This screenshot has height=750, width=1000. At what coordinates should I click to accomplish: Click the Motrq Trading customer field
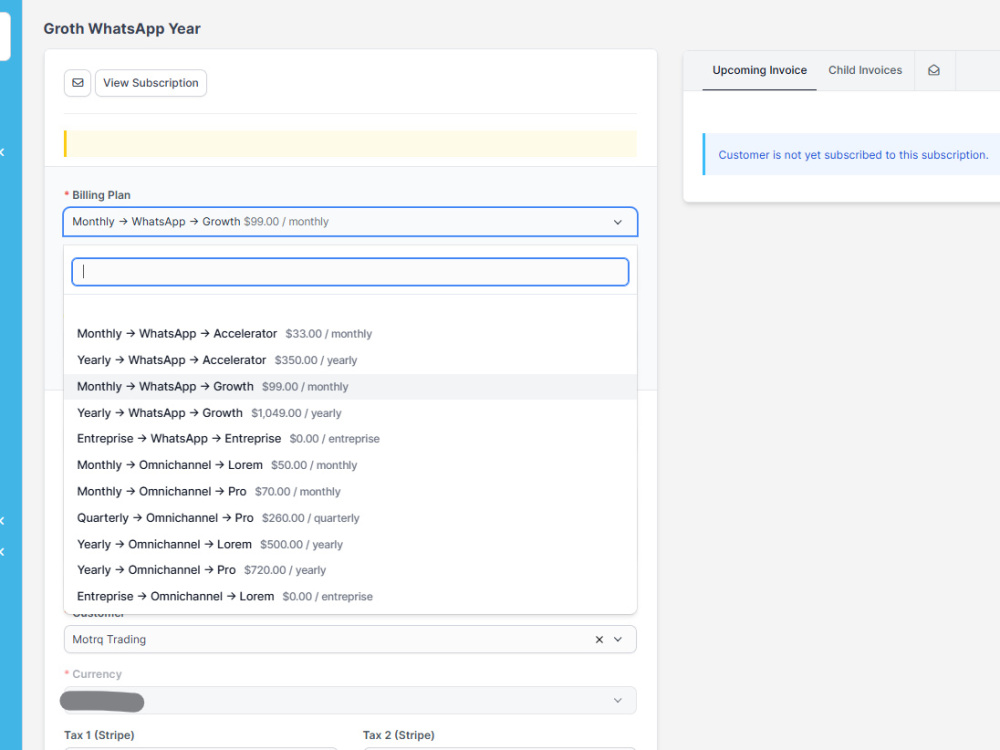350,640
